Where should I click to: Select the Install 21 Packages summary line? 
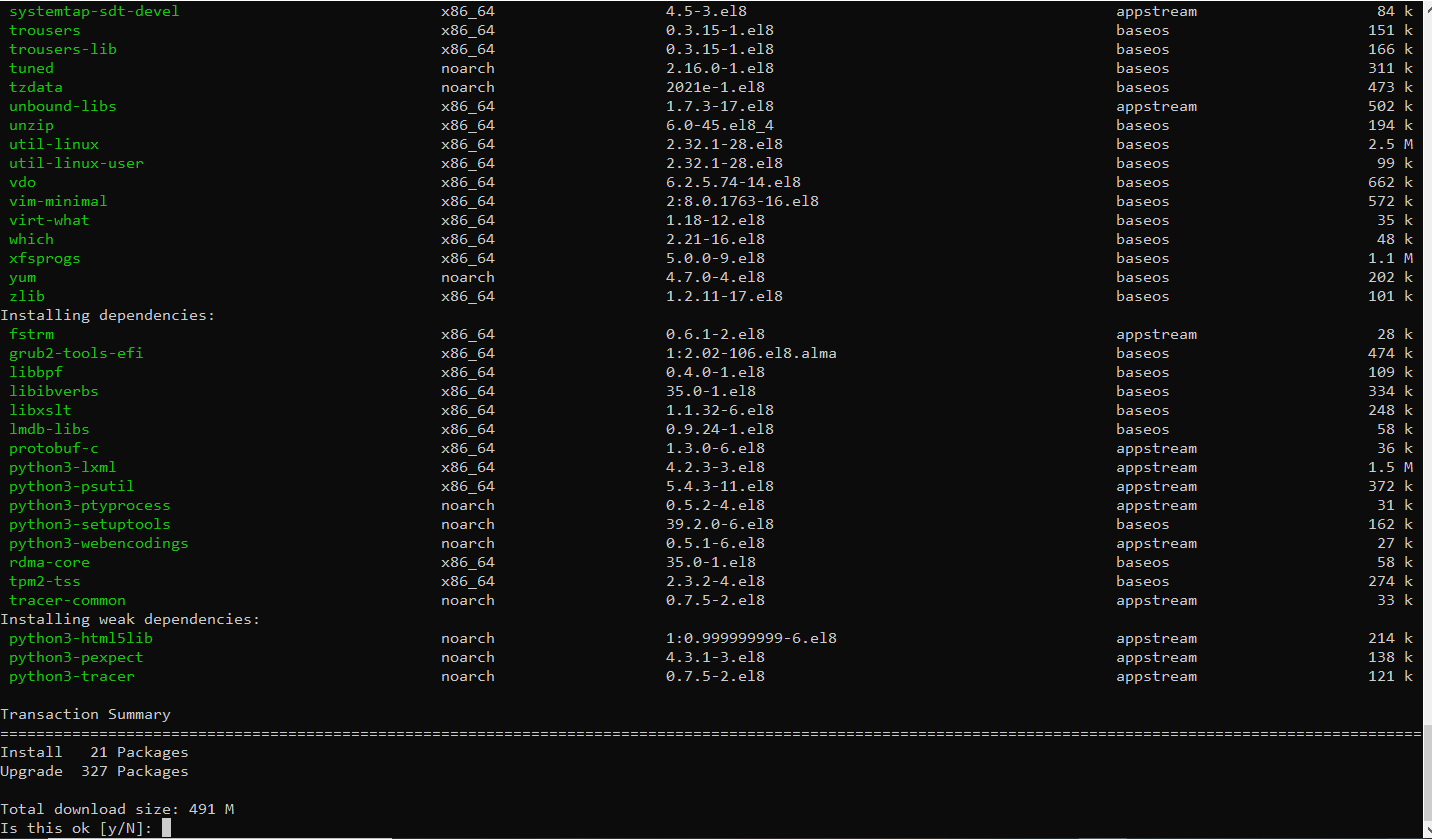(x=96, y=752)
